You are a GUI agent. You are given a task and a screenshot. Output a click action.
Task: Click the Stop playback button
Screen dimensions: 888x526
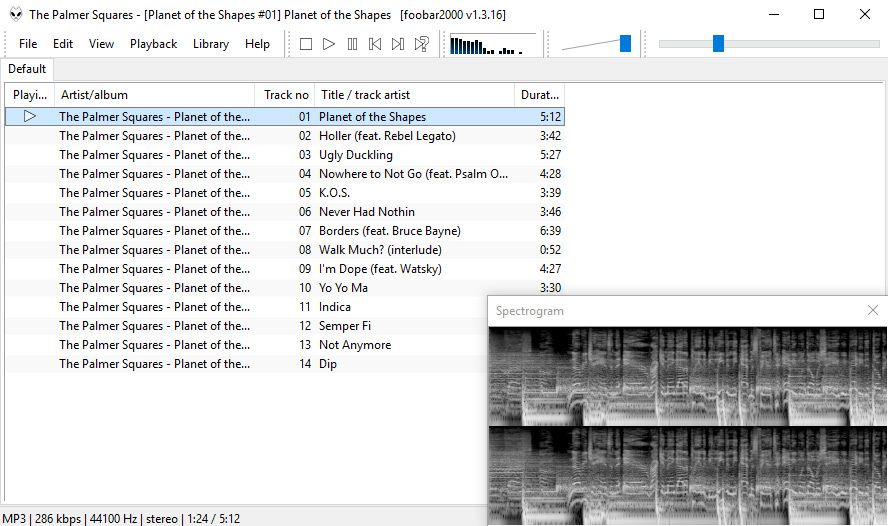306,44
